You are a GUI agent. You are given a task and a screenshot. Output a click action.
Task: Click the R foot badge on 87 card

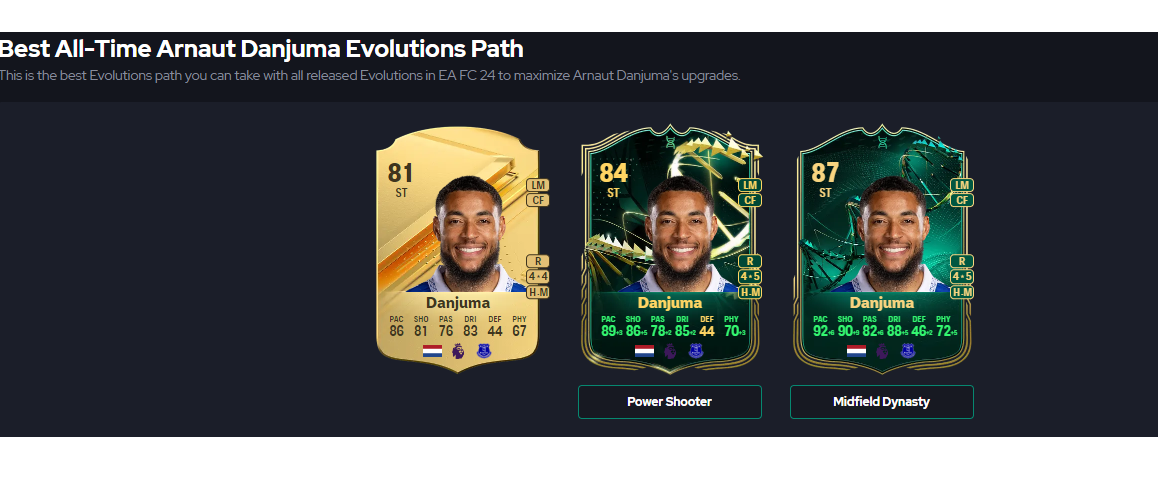tap(962, 261)
